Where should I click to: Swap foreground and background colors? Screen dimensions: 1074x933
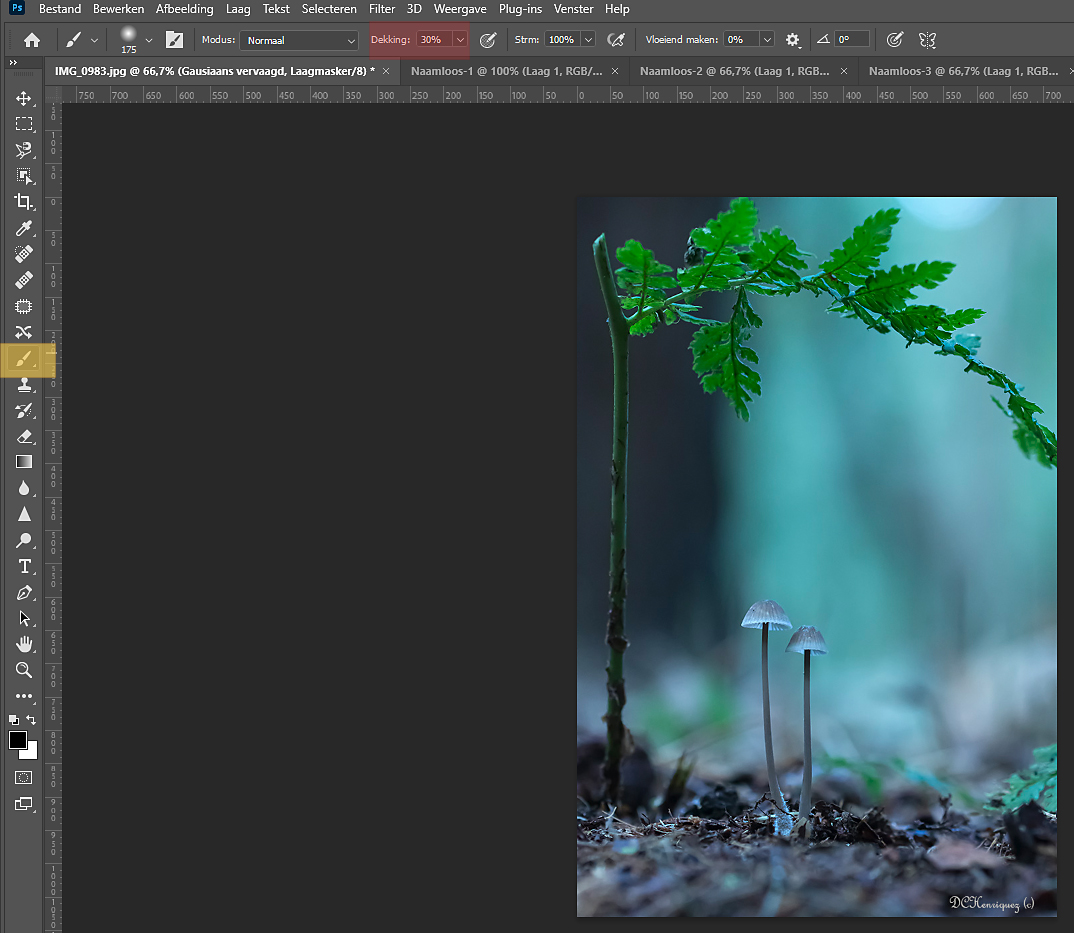[x=31, y=719]
